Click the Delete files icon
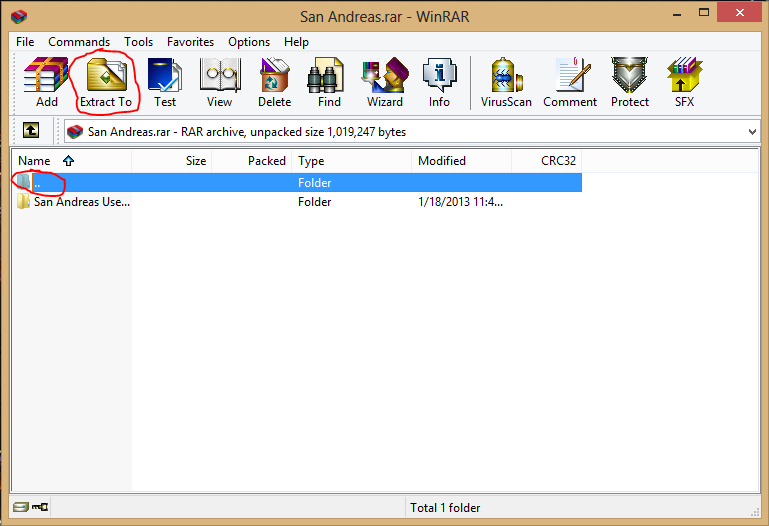769x526 pixels. 274,82
